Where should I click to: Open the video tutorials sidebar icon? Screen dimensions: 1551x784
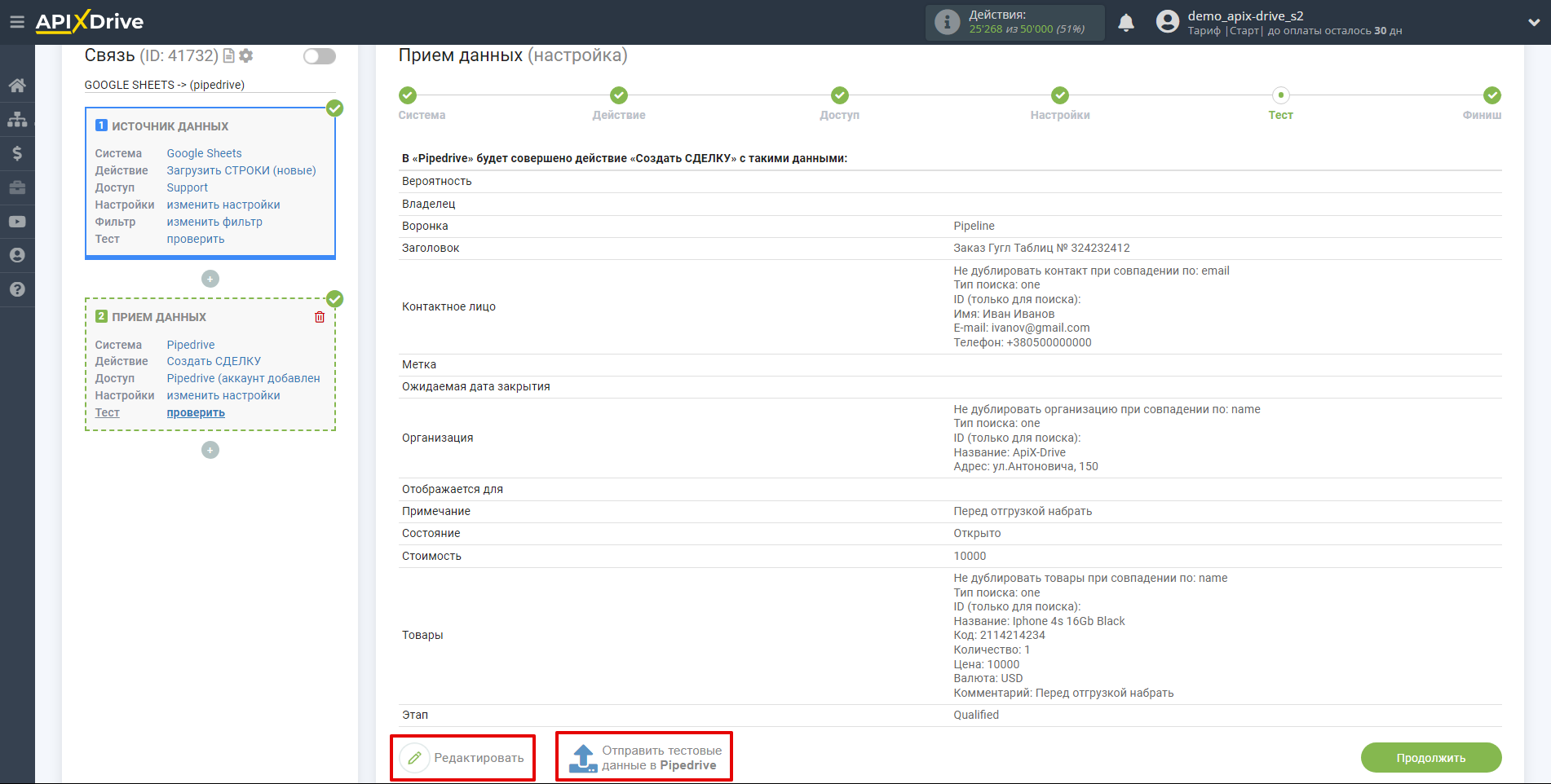17,222
